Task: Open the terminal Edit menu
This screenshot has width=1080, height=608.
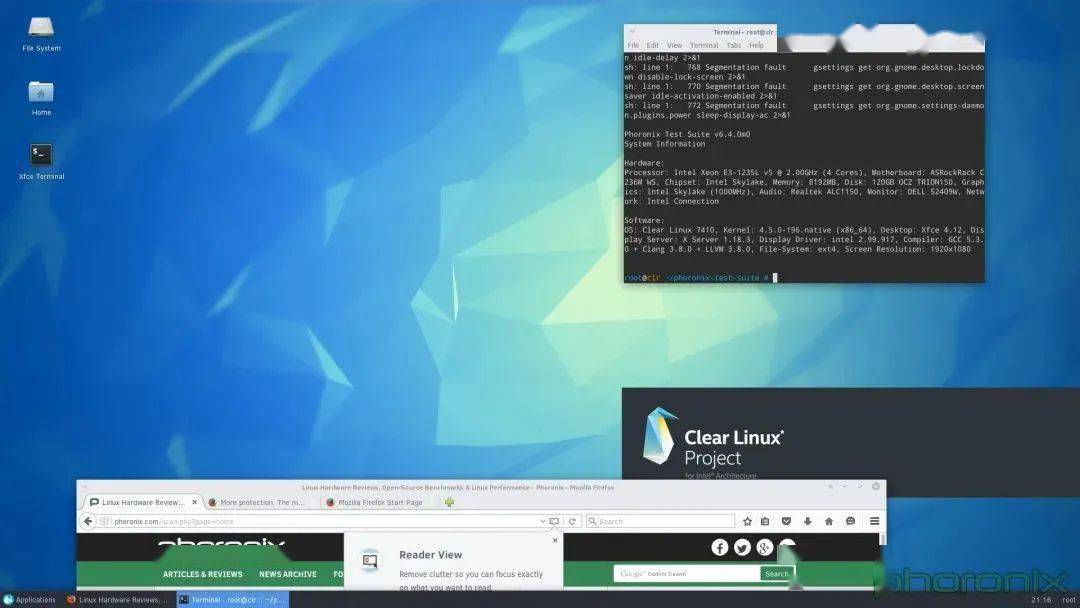Action: (652, 45)
